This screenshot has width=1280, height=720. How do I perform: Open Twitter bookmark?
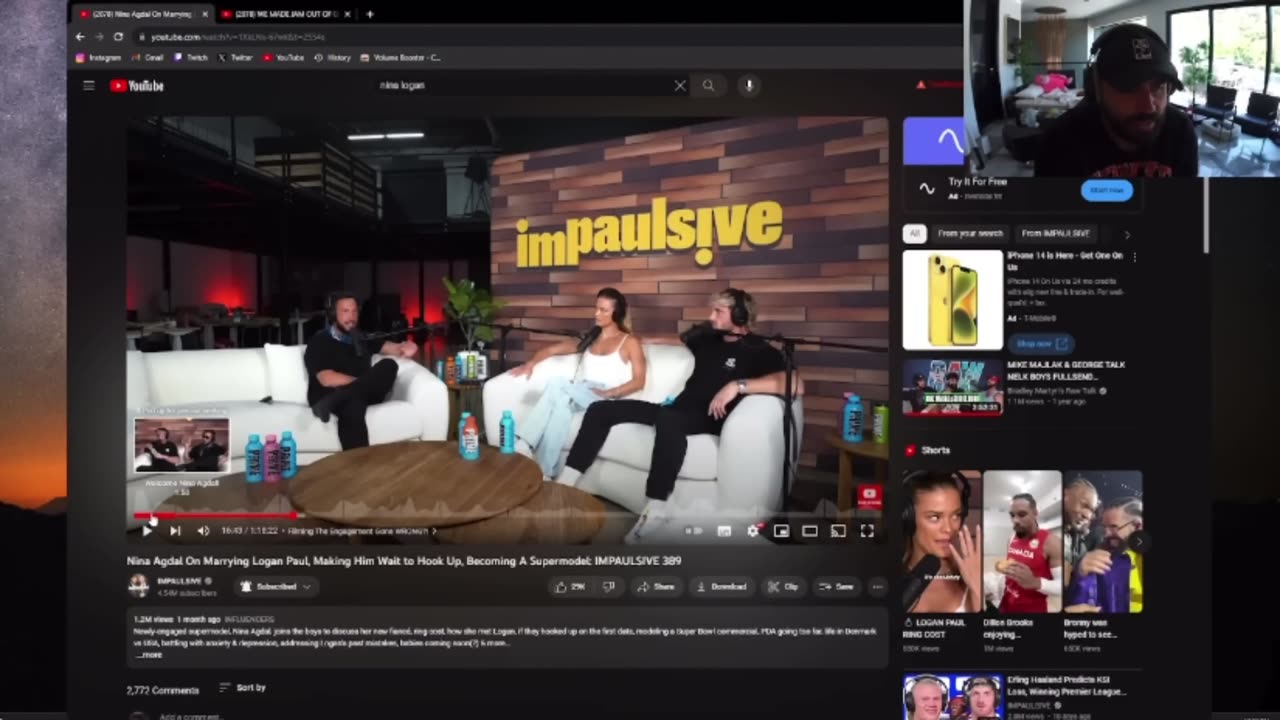coord(237,58)
